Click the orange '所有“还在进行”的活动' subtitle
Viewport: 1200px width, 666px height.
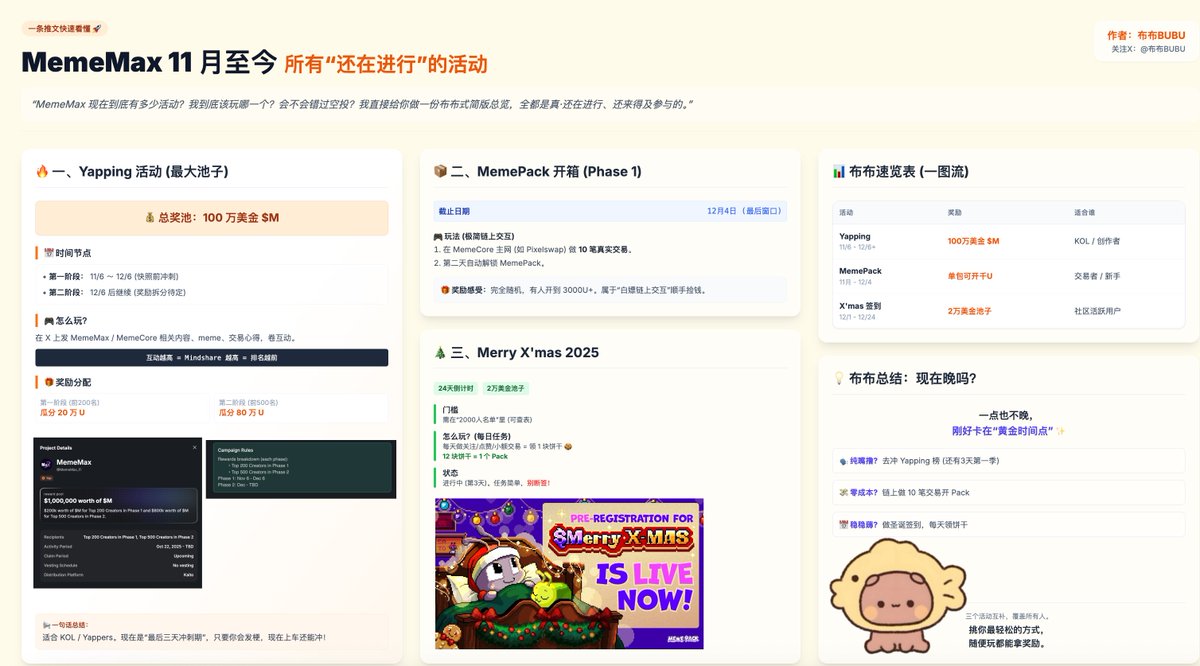[386, 65]
